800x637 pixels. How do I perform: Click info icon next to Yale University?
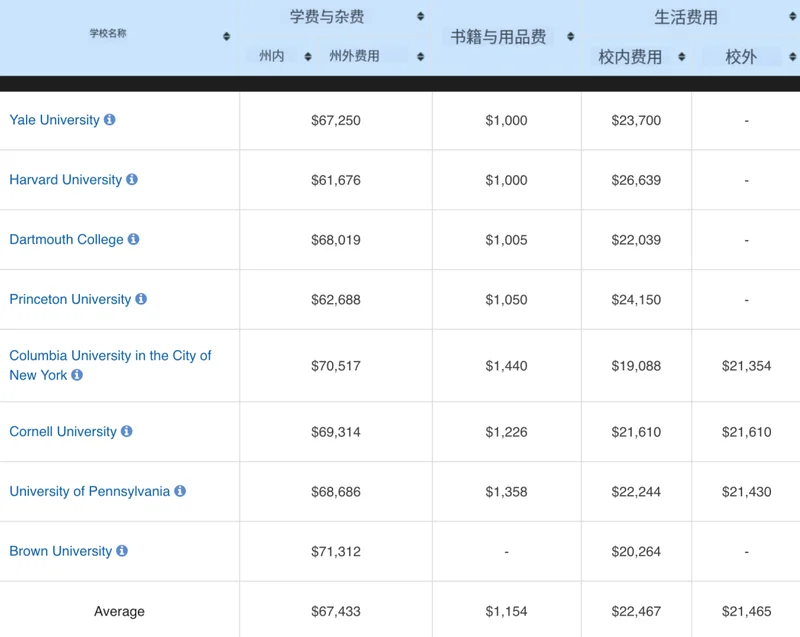pos(110,120)
